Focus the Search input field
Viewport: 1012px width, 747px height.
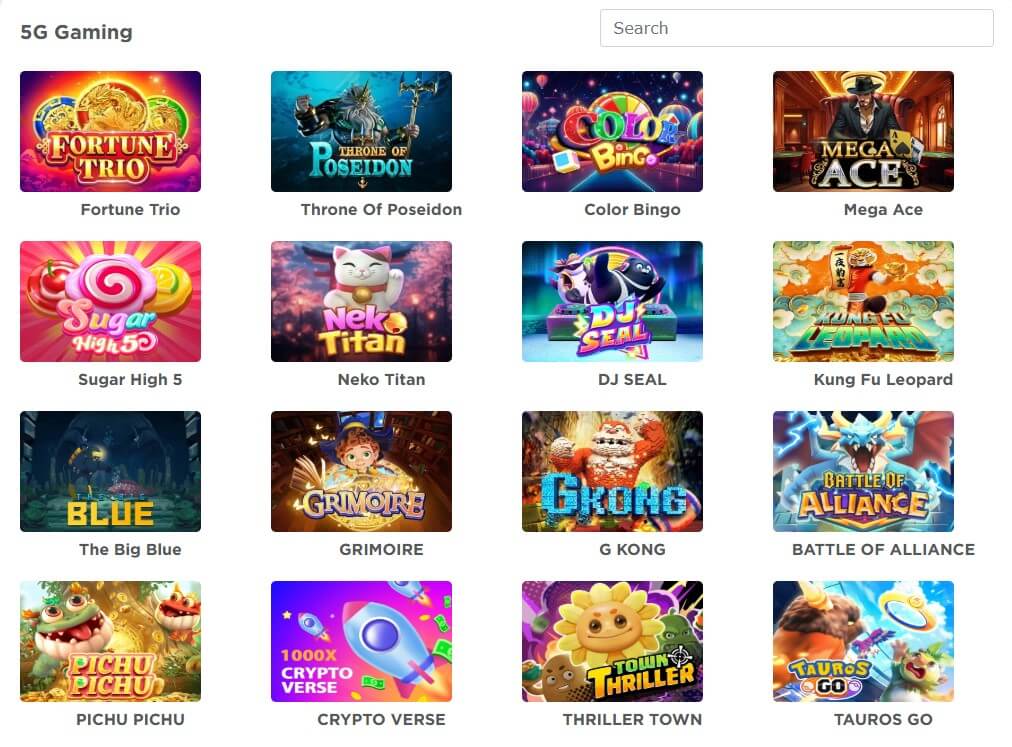[x=796, y=28]
